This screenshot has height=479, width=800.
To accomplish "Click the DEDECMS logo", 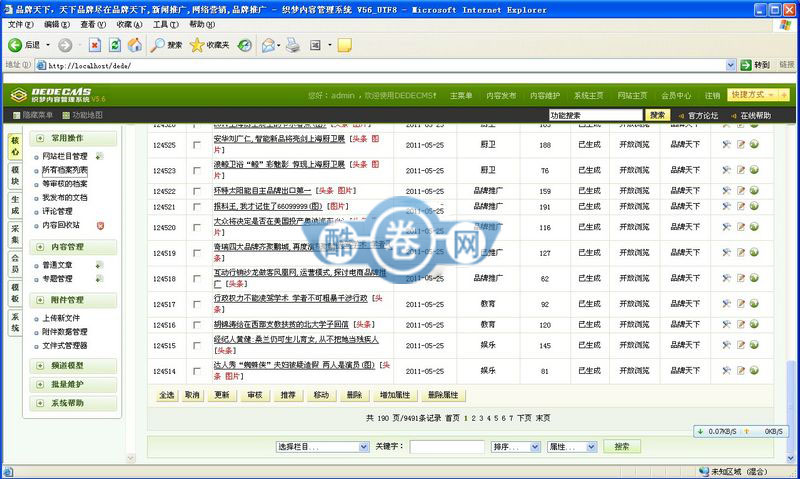I will pyautogui.click(x=57, y=94).
